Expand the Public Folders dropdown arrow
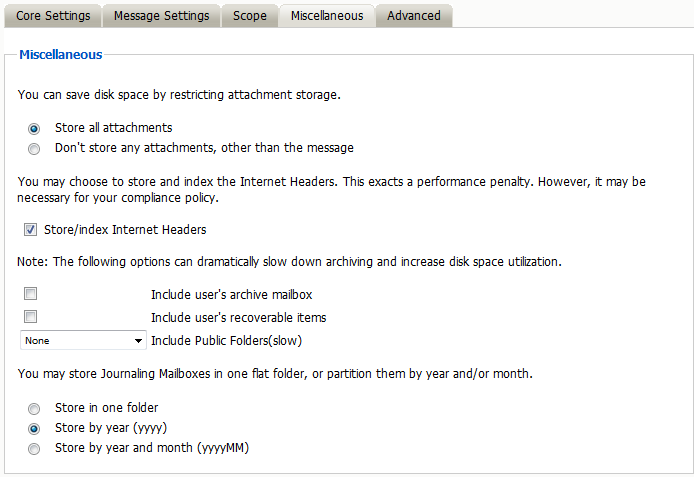The image size is (694, 477). 138,341
